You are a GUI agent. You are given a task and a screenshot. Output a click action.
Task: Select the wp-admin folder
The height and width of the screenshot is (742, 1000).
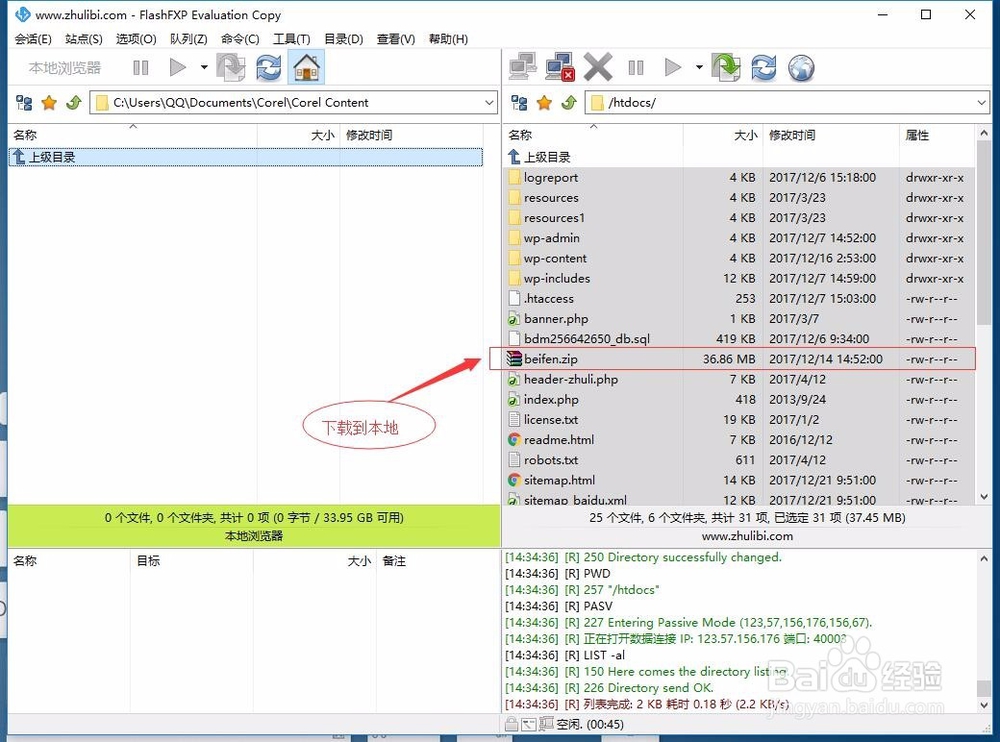[739, 238]
